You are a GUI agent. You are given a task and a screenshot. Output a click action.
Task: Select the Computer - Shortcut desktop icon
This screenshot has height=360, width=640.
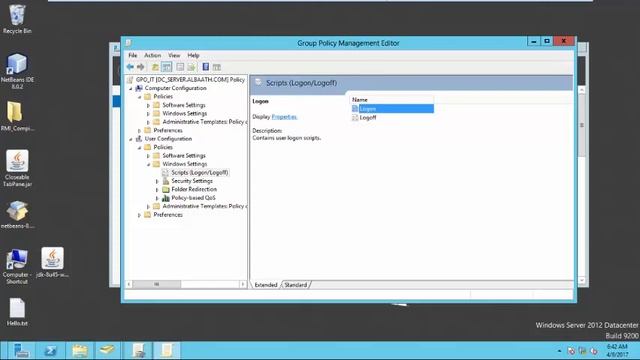[17, 267]
